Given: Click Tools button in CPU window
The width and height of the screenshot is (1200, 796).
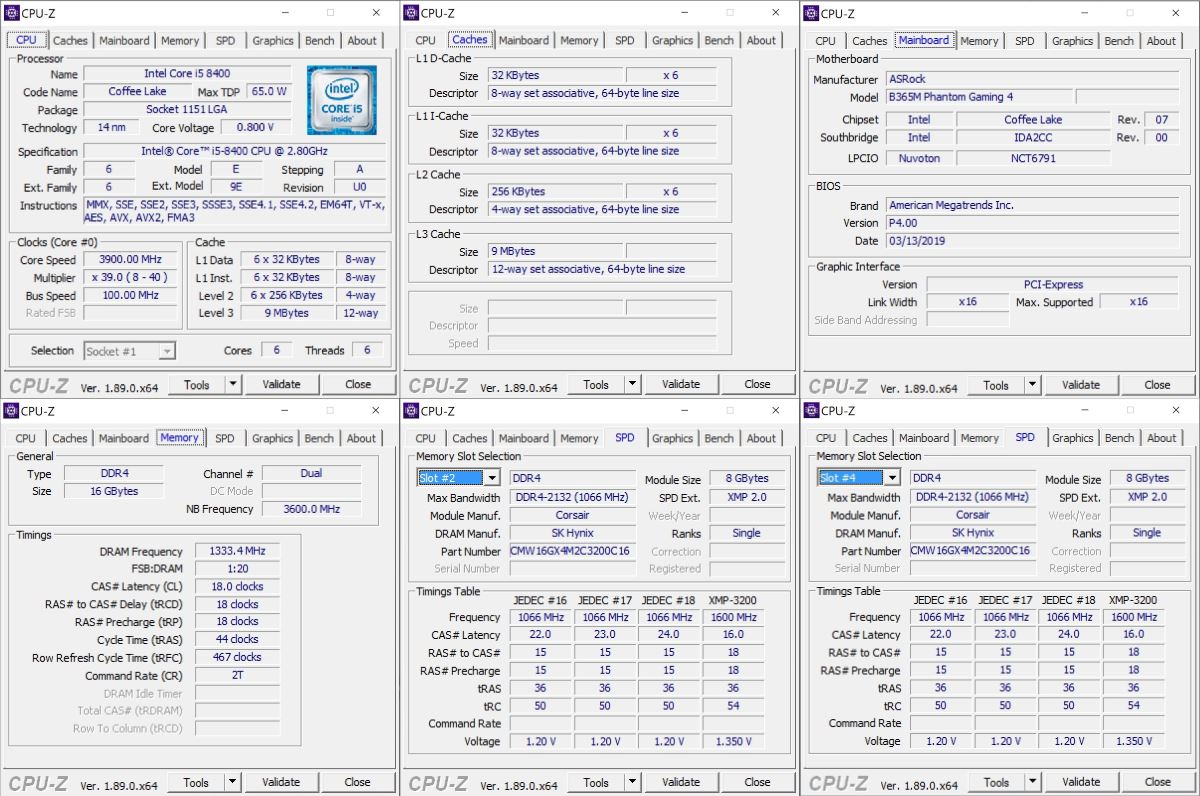Looking at the screenshot, I should point(197,384).
